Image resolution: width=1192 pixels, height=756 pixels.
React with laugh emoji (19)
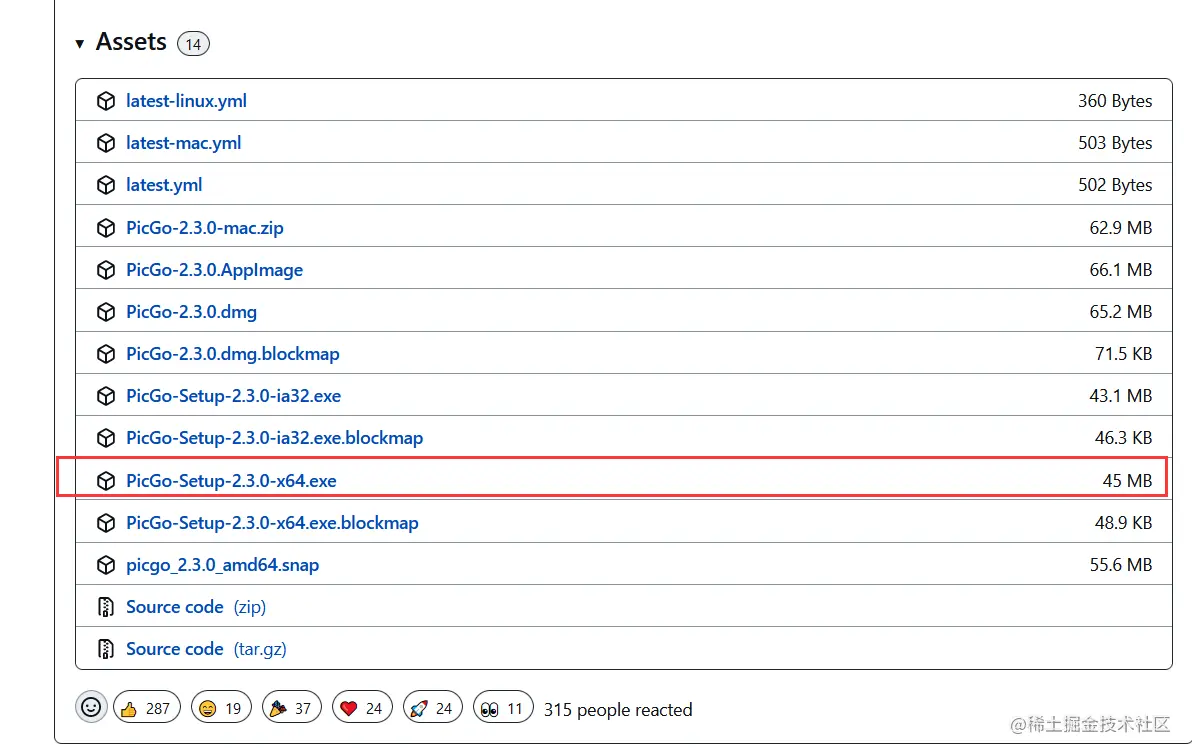point(221,708)
